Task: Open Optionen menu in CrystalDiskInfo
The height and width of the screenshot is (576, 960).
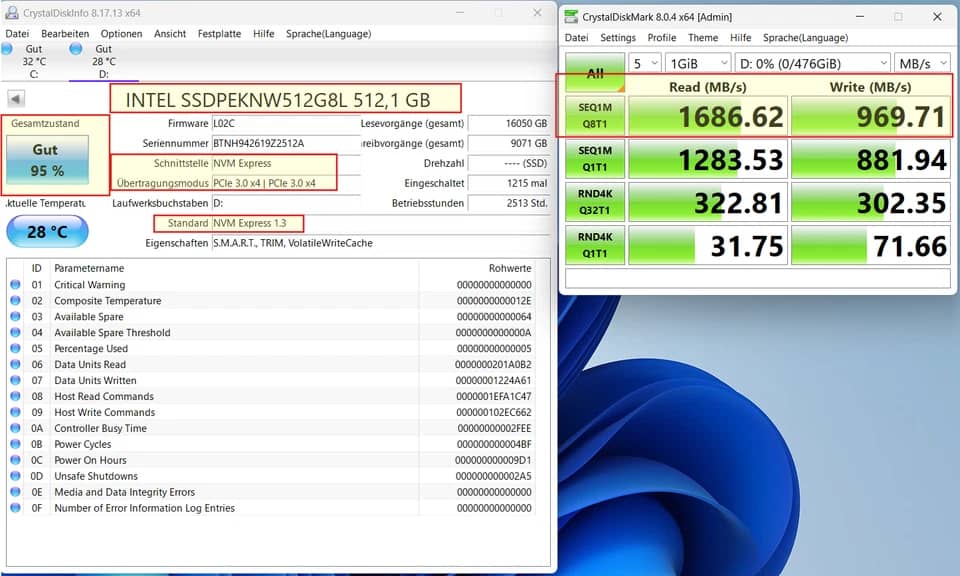Action: [121, 34]
